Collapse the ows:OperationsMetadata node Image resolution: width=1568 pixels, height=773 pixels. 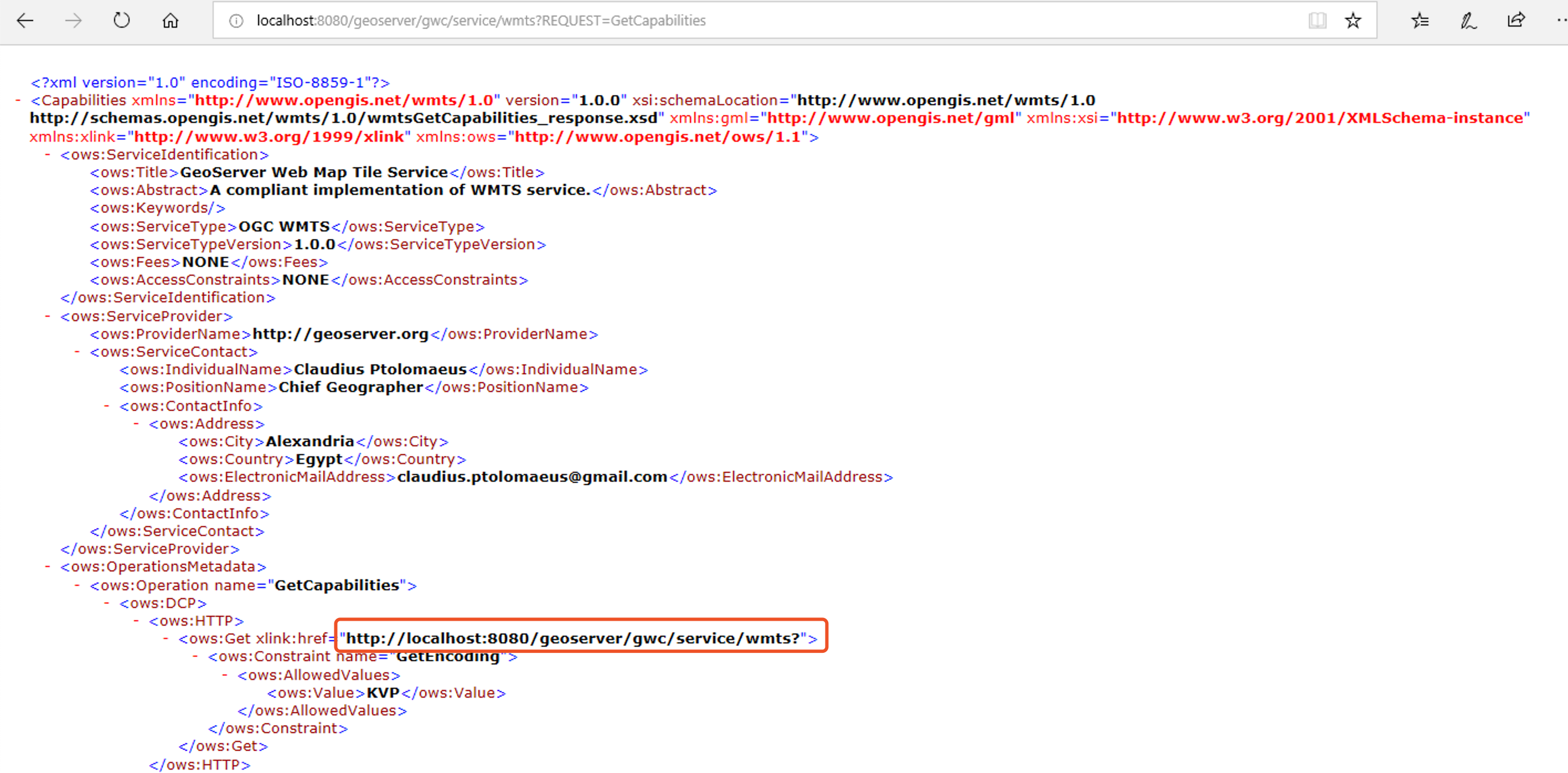tap(48, 566)
